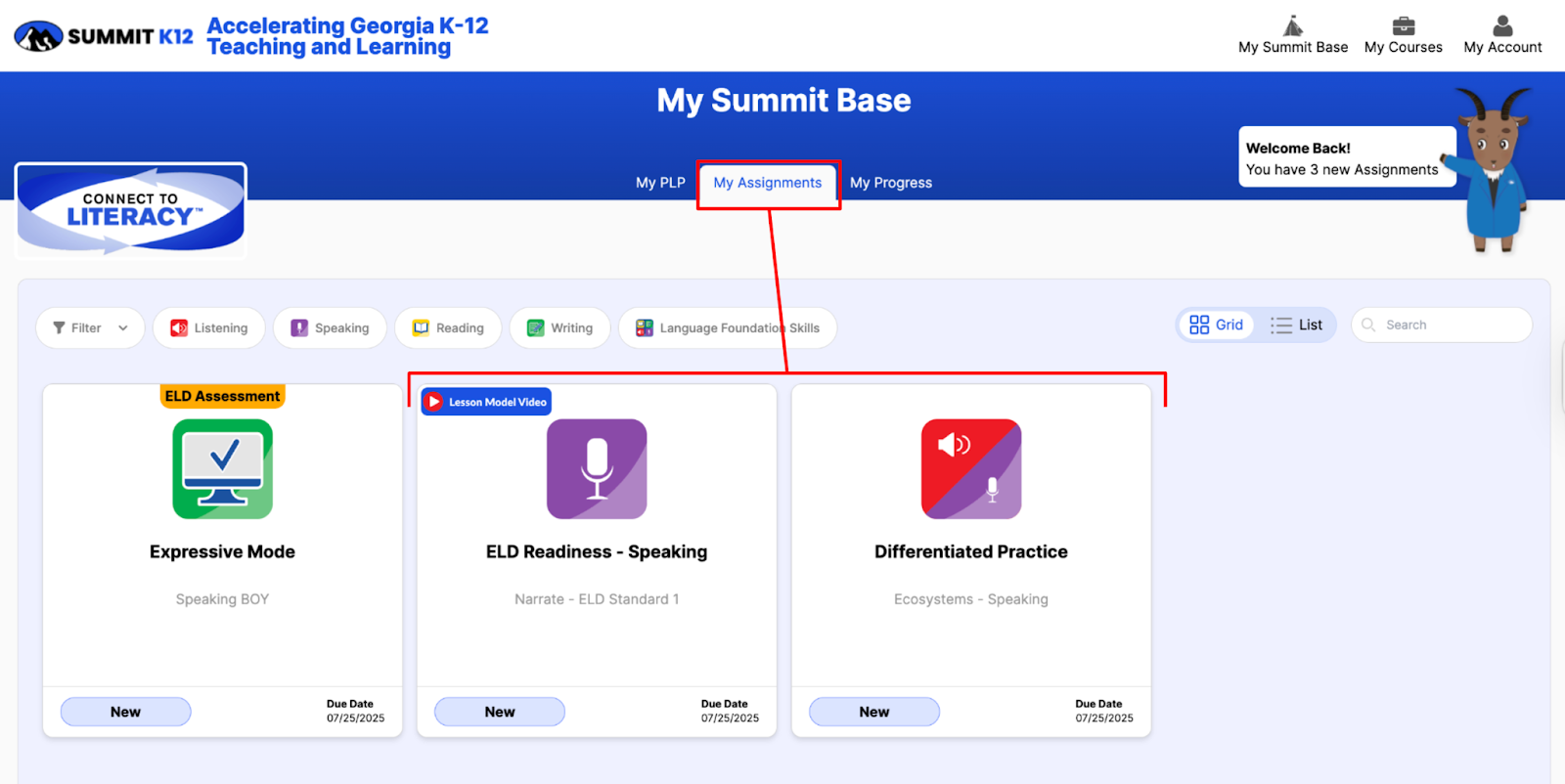Go to My Summit Base label
The height and width of the screenshot is (784, 1565).
point(1293,47)
